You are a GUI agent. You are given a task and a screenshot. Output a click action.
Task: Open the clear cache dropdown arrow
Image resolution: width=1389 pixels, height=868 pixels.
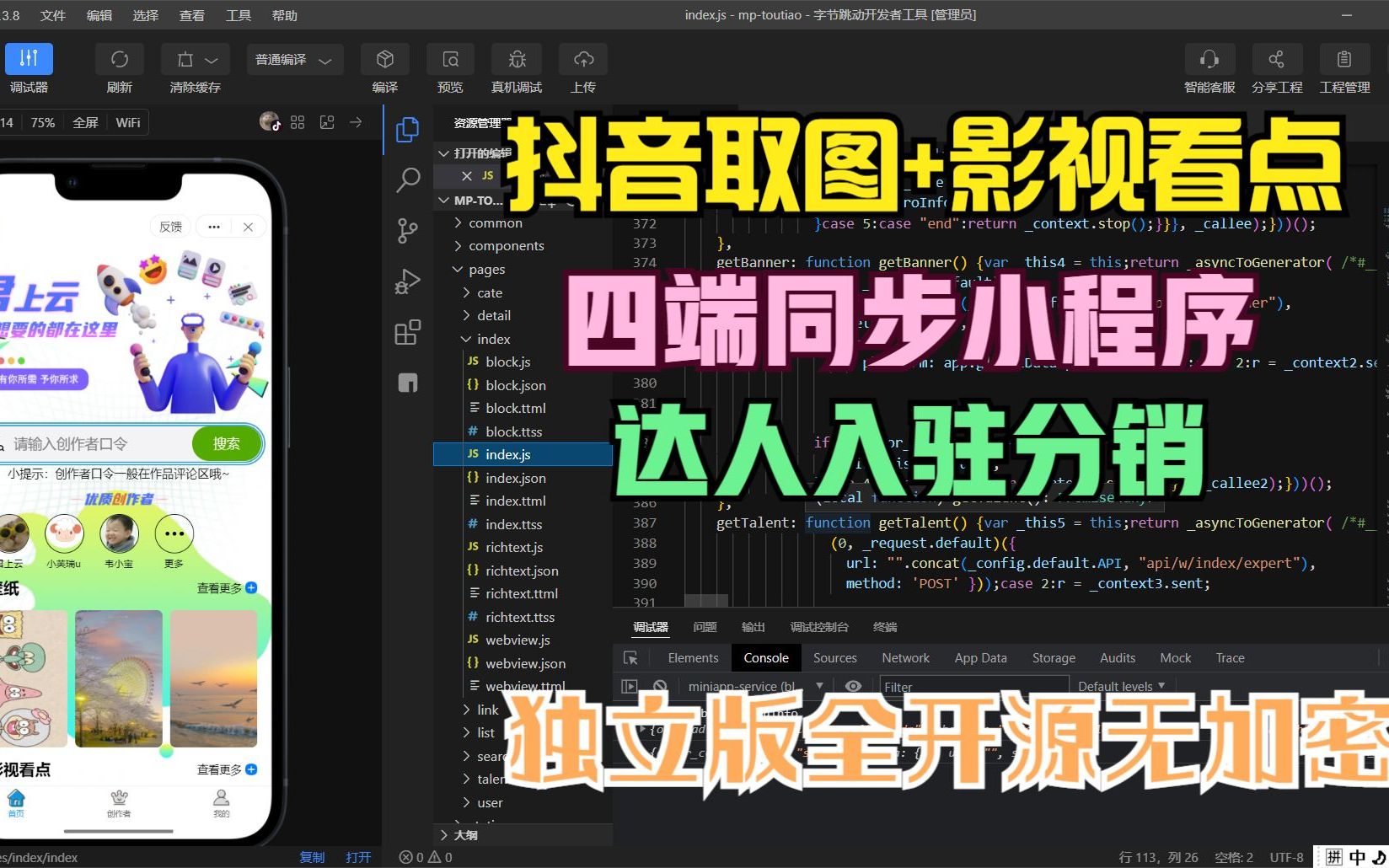[212, 60]
